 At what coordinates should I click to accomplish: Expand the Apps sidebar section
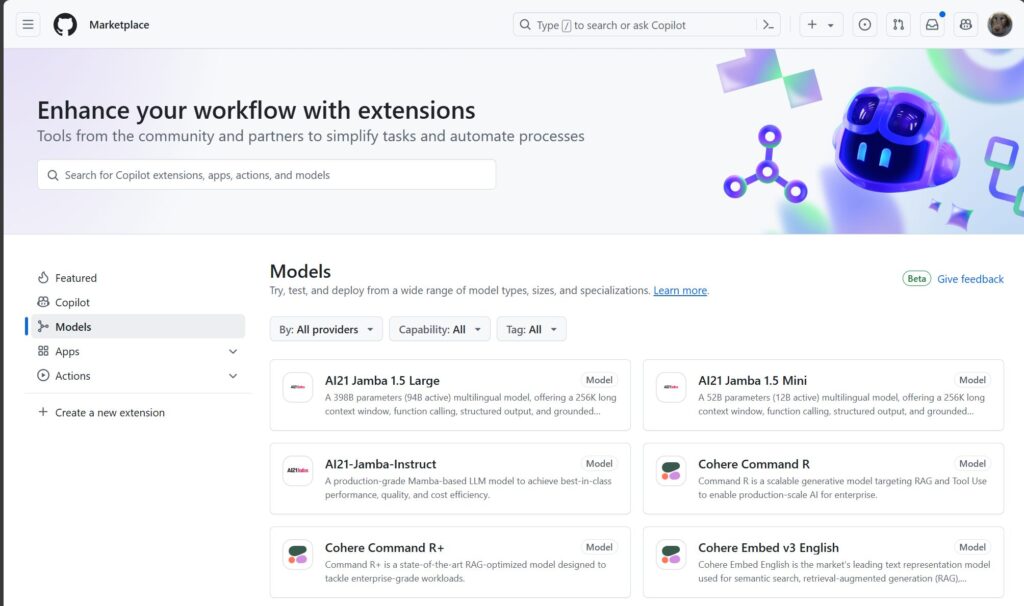click(x=233, y=352)
